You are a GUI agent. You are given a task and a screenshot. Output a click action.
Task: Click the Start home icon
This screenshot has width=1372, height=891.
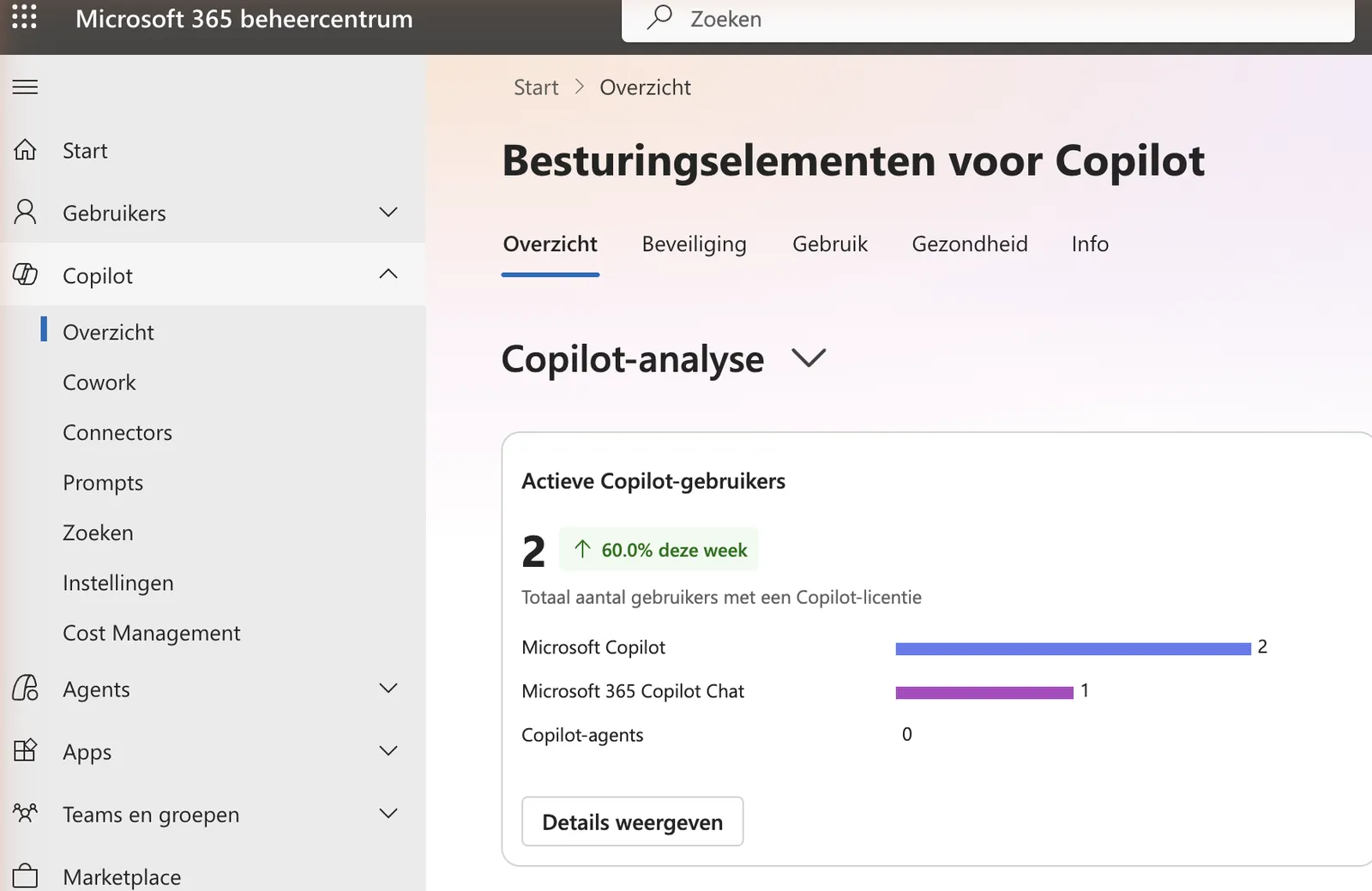(x=25, y=150)
